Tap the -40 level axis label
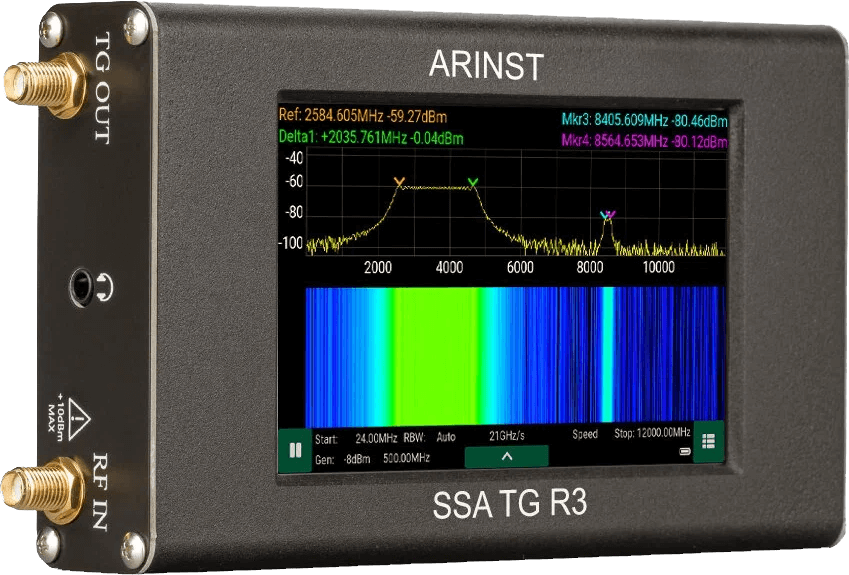Screen dimensions: 849x575 point(294,158)
